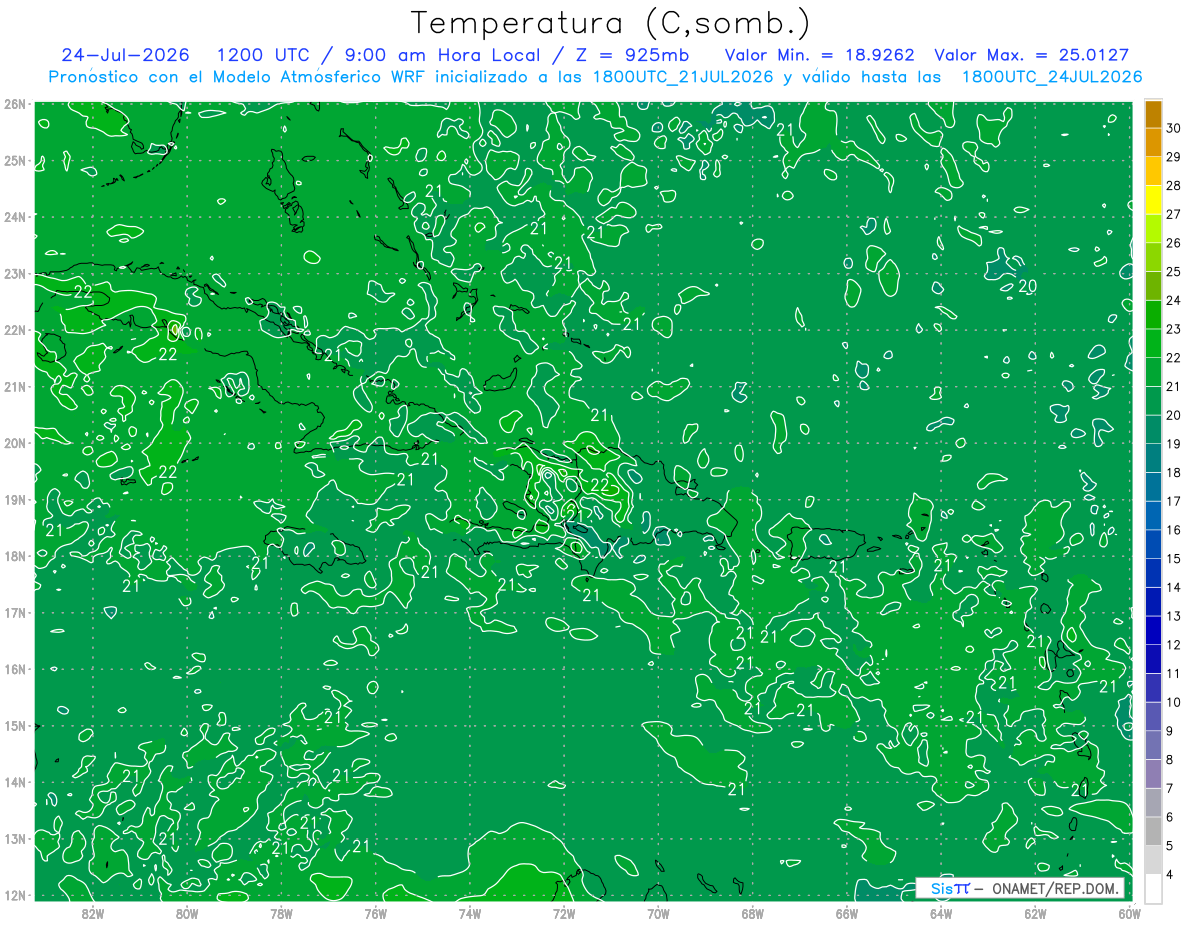Click the "62W" longitude axis label

tap(1034, 913)
